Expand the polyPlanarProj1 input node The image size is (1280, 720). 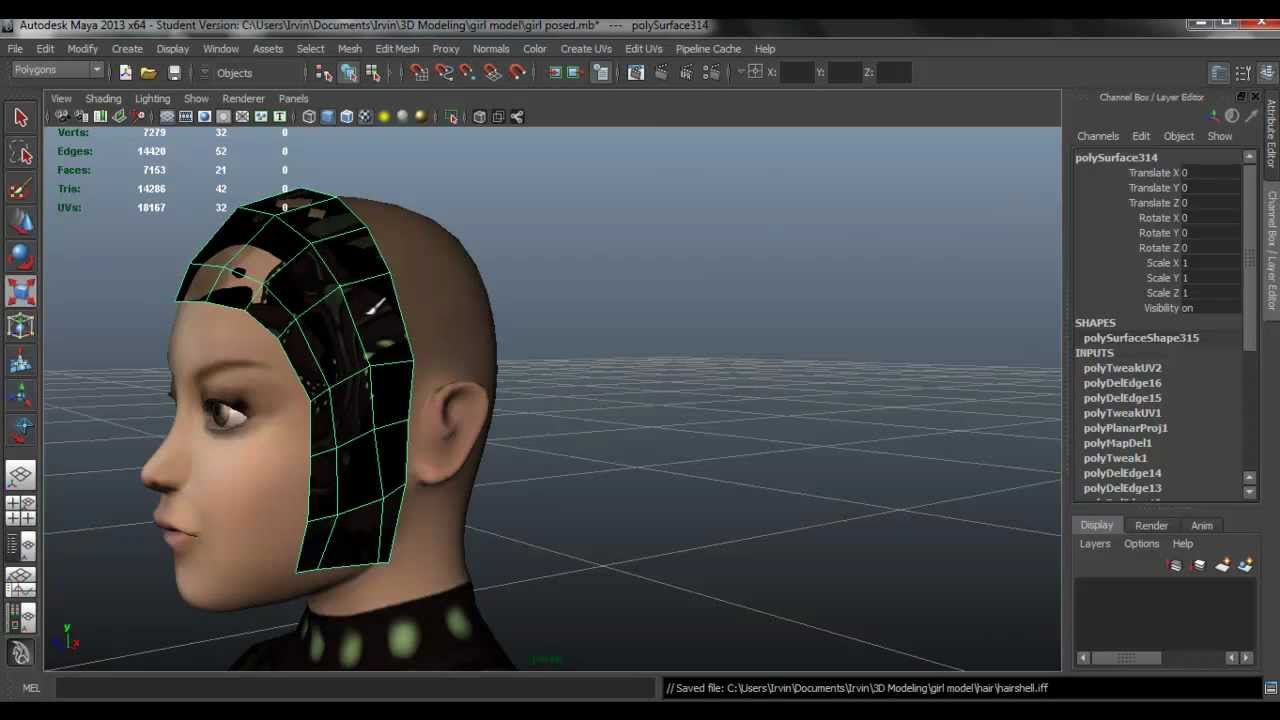(1125, 428)
